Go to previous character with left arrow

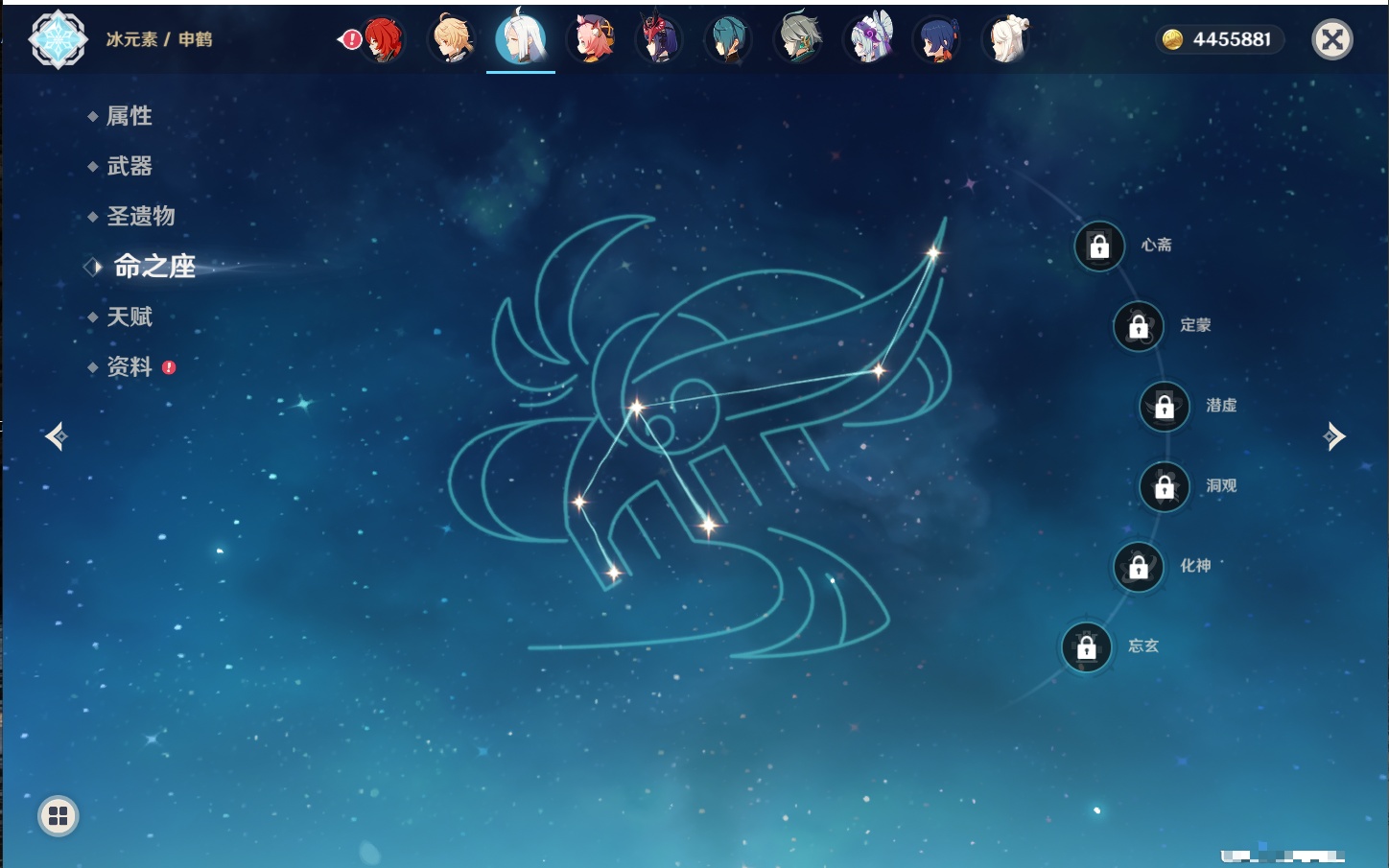(56, 437)
